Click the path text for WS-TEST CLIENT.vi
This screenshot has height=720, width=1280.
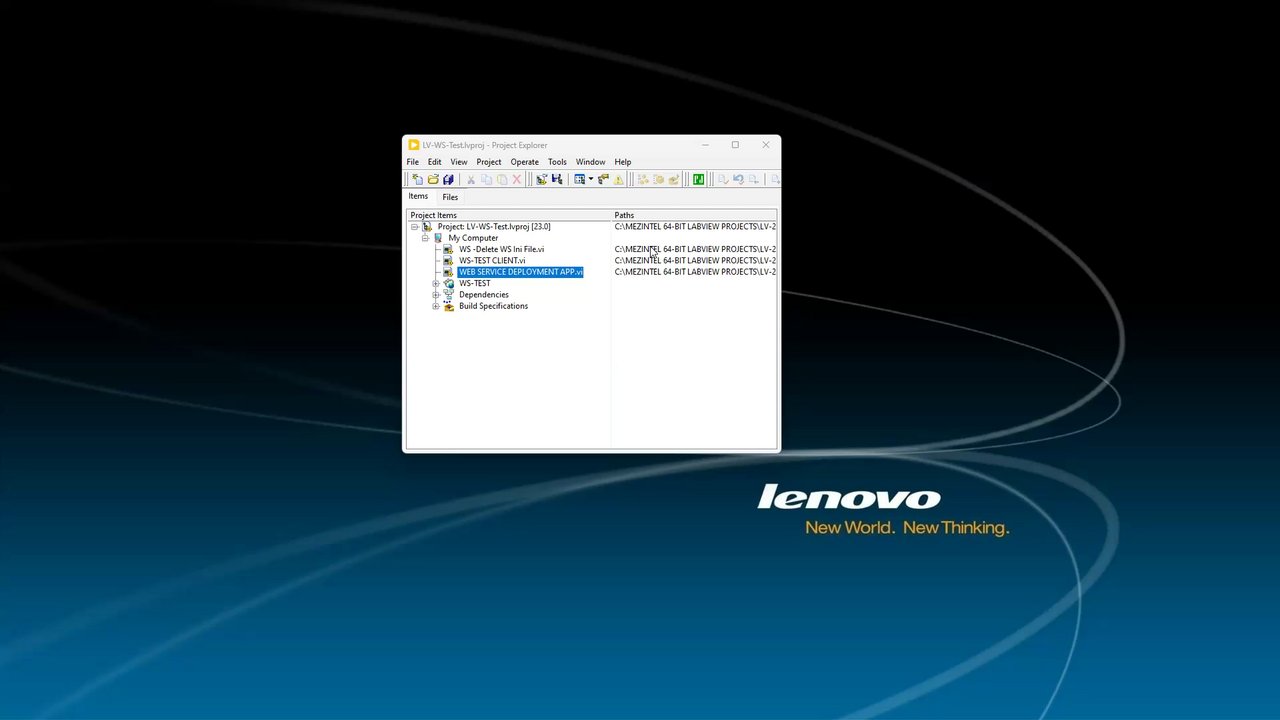coord(695,260)
